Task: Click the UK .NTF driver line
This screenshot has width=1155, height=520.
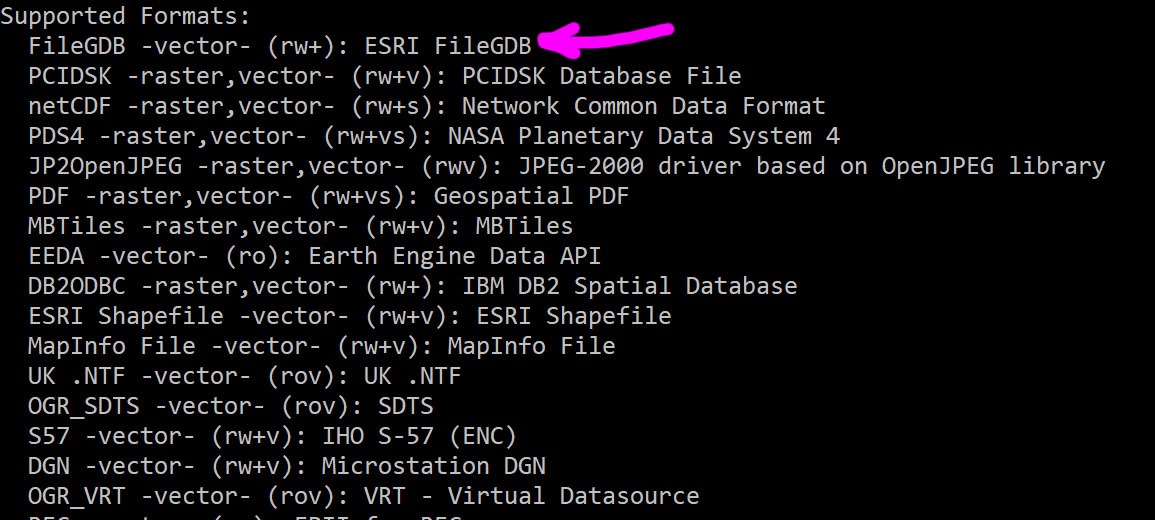Action: [x=245, y=377]
